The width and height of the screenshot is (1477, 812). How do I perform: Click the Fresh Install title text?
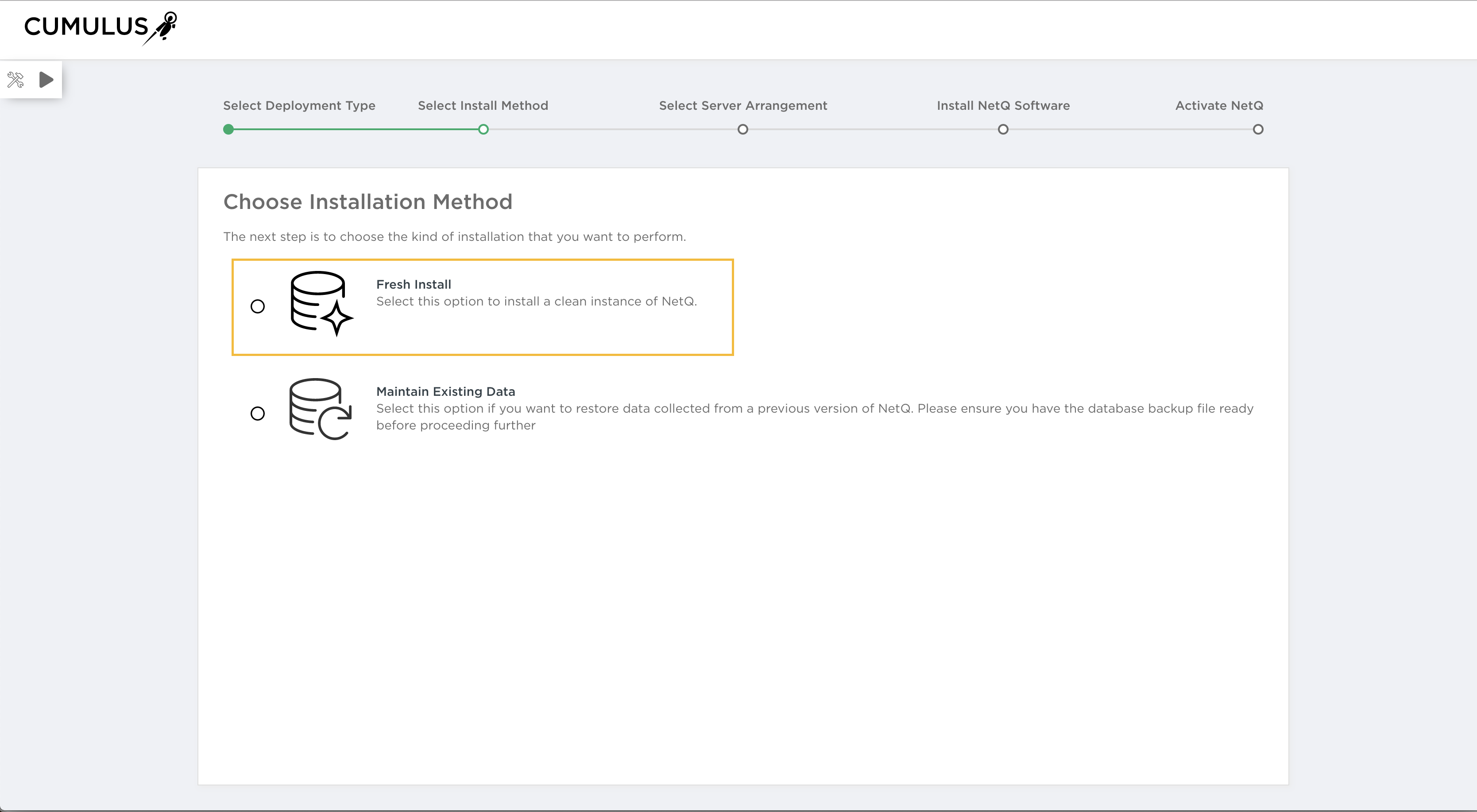click(x=414, y=284)
